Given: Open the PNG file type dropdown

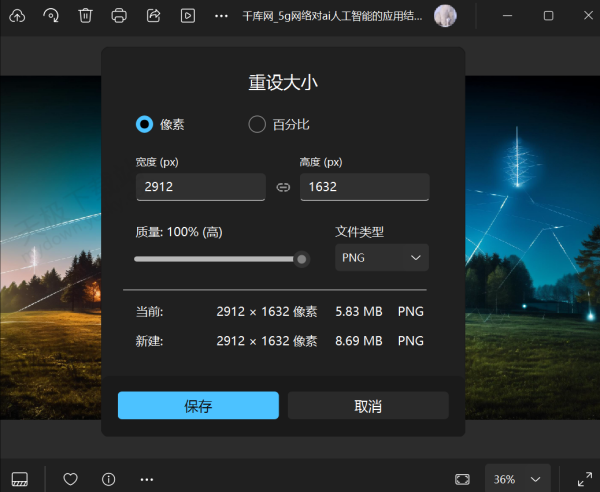Looking at the screenshot, I should (382, 257).
